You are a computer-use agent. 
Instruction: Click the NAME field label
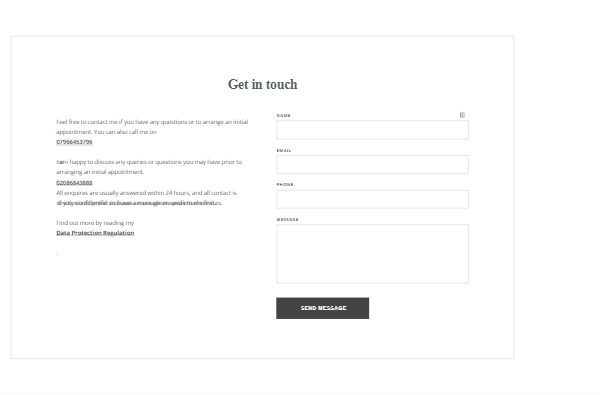click(284, 115)
